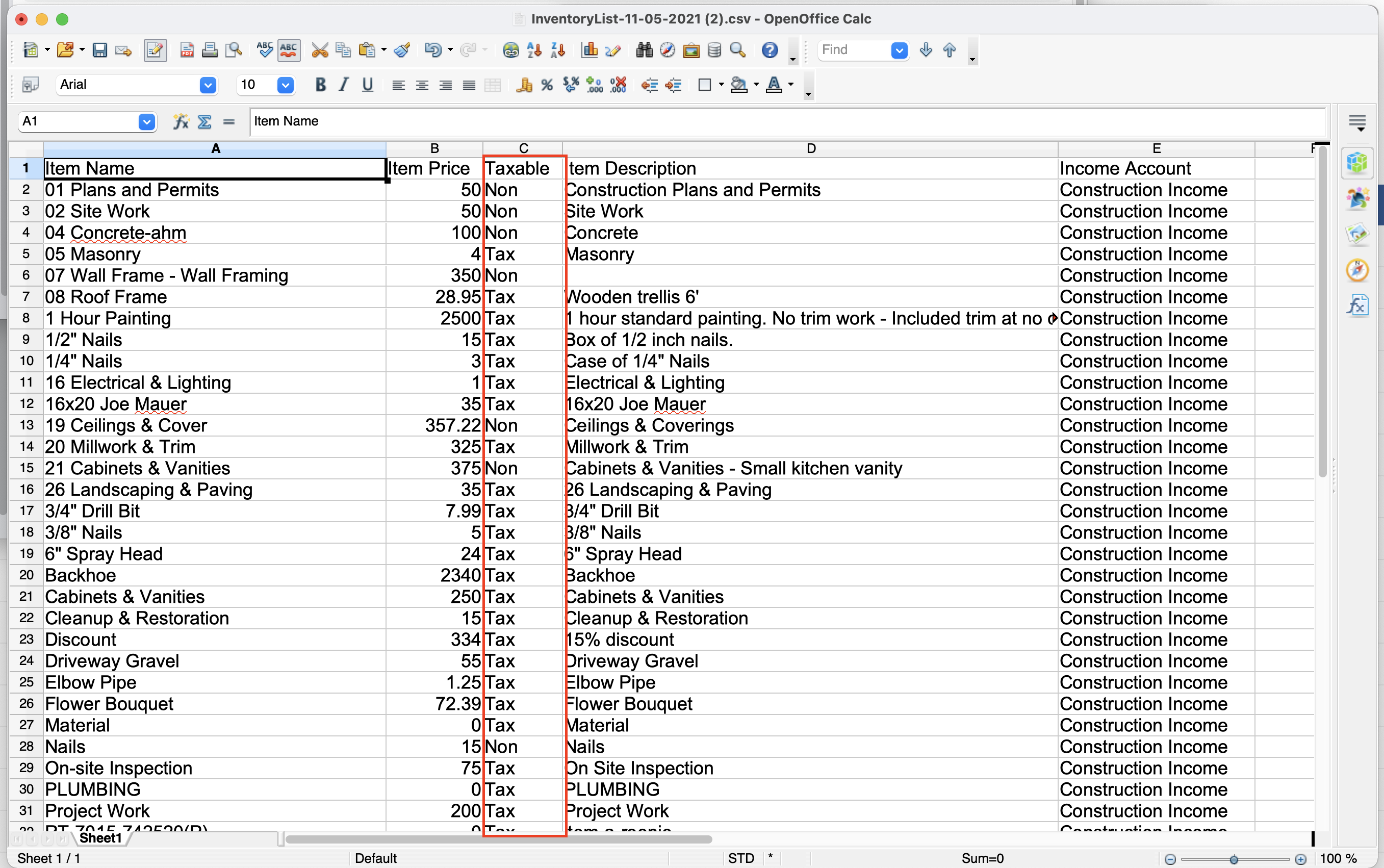1384x868 pixels.
Task: Open the sidebar Navigator compass deck
Action: coord(1357,270)
